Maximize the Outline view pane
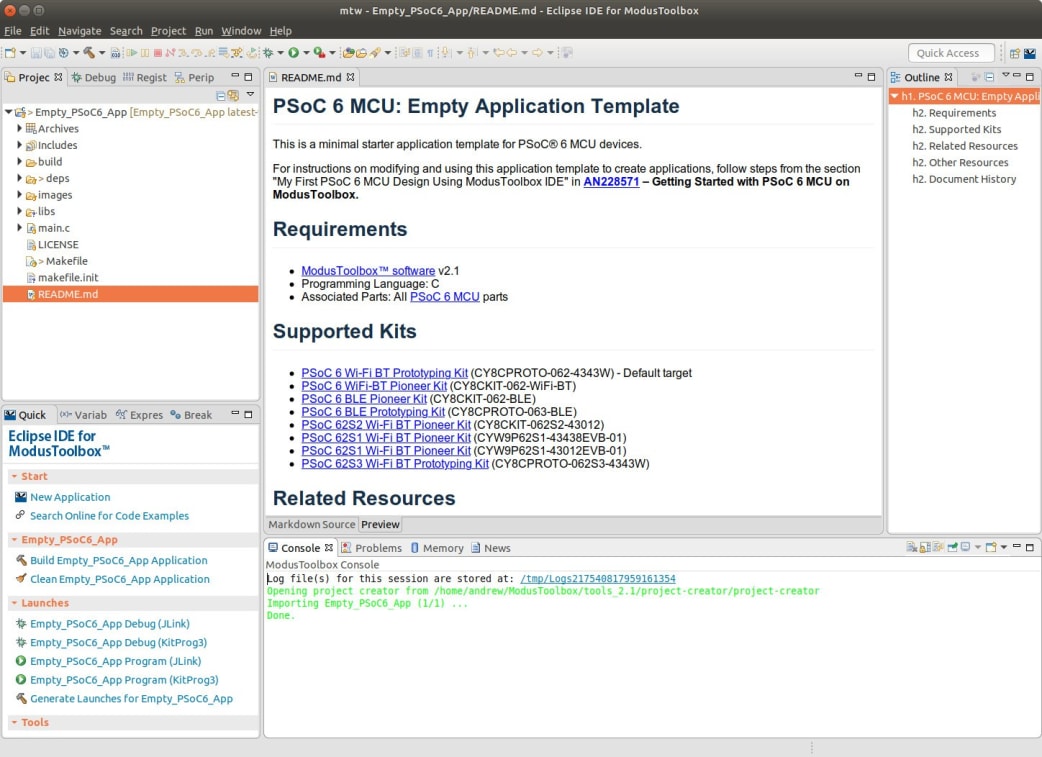1042x757 pixels. click(1029, 77)
